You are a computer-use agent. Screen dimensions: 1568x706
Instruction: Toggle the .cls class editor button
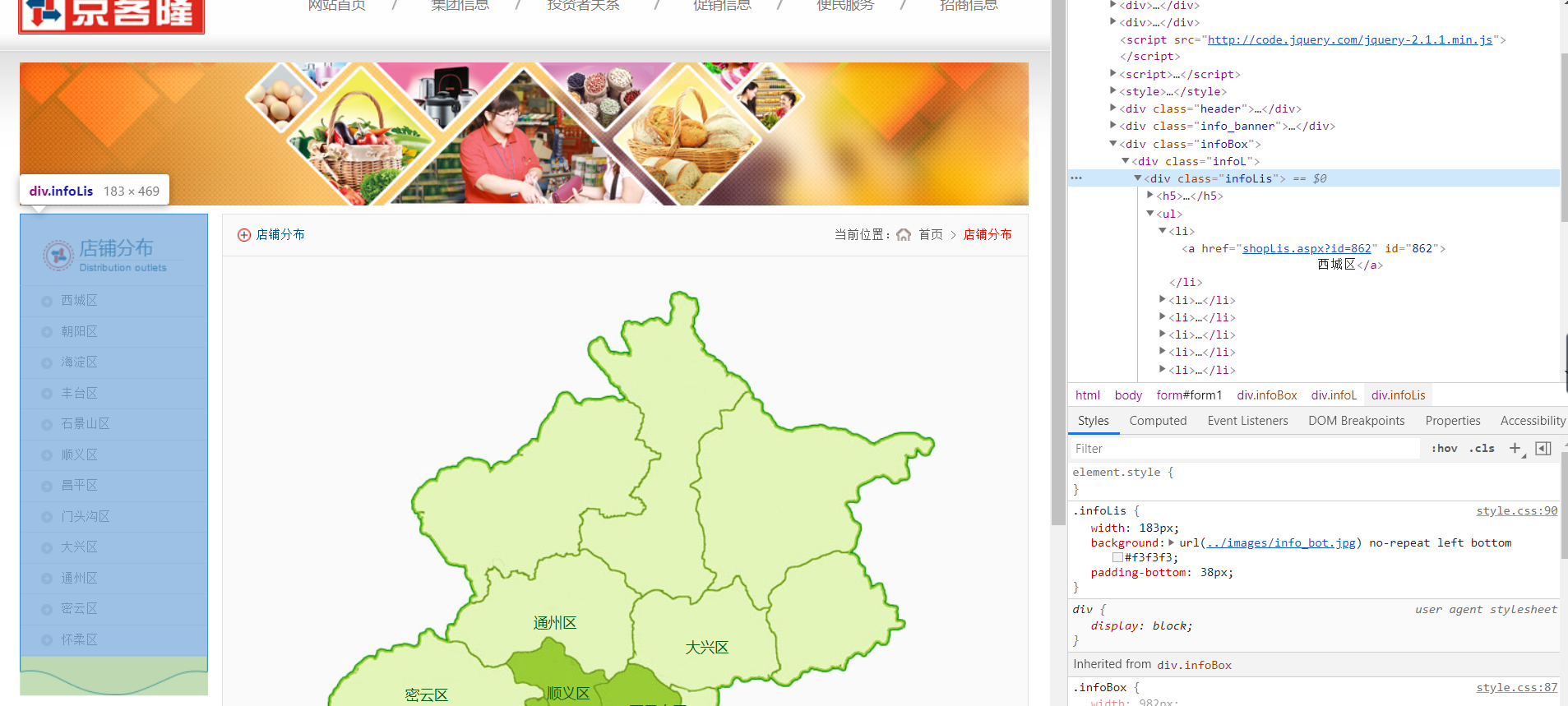1482,448
